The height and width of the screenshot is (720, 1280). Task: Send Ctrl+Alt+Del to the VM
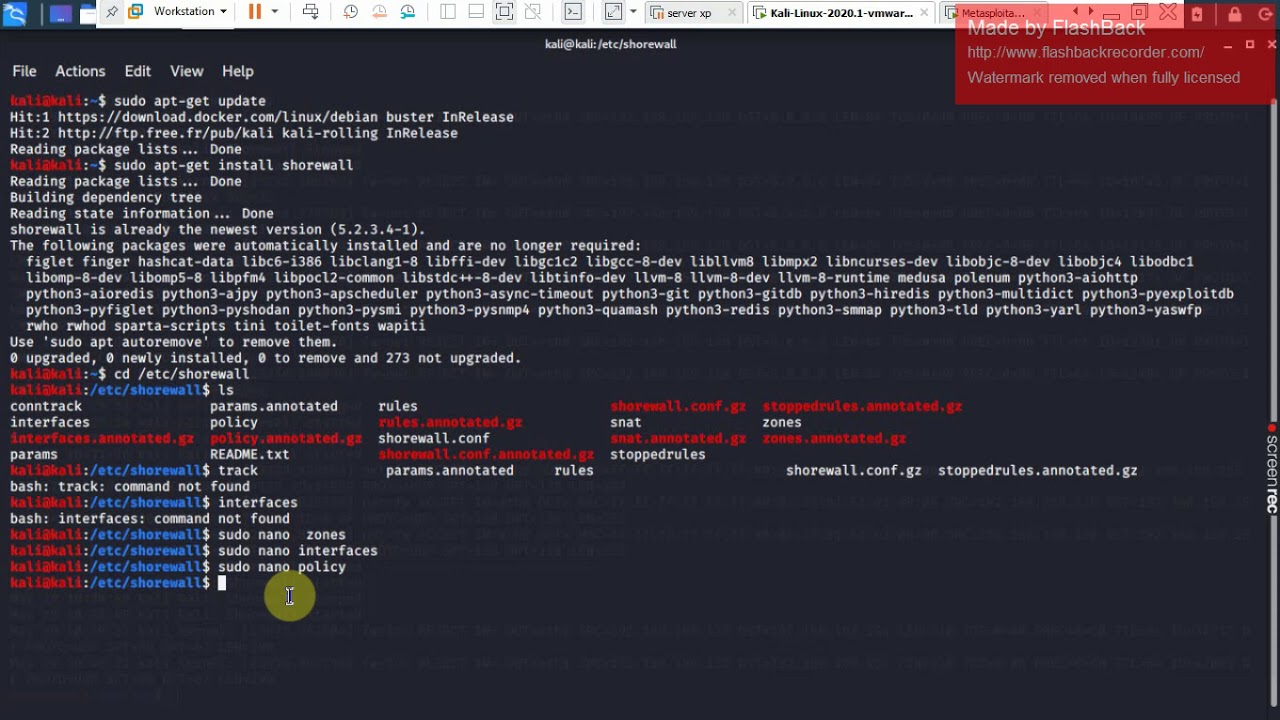pos(311,12)
